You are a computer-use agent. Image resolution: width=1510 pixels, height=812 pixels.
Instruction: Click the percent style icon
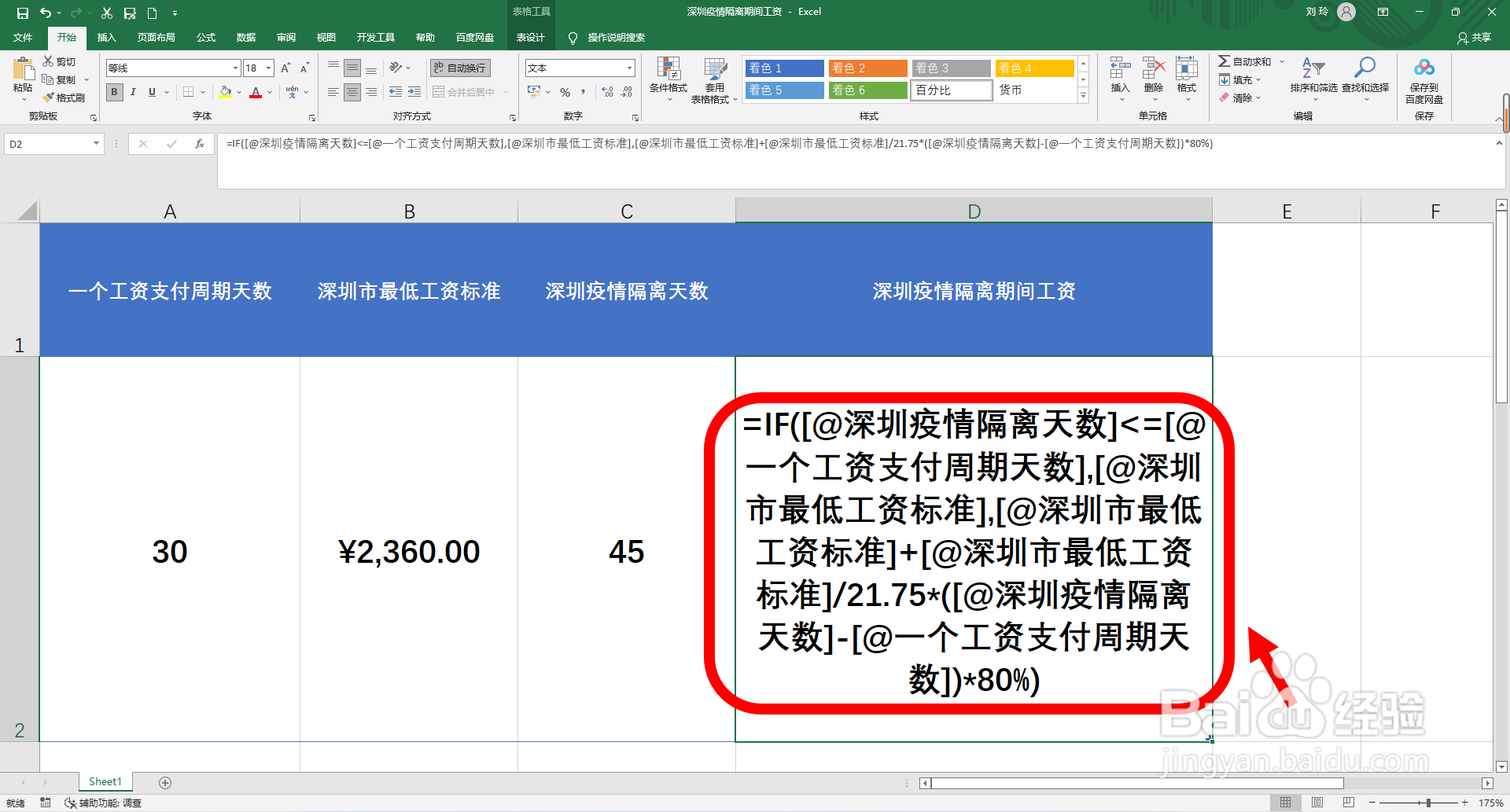pos(565,92)
